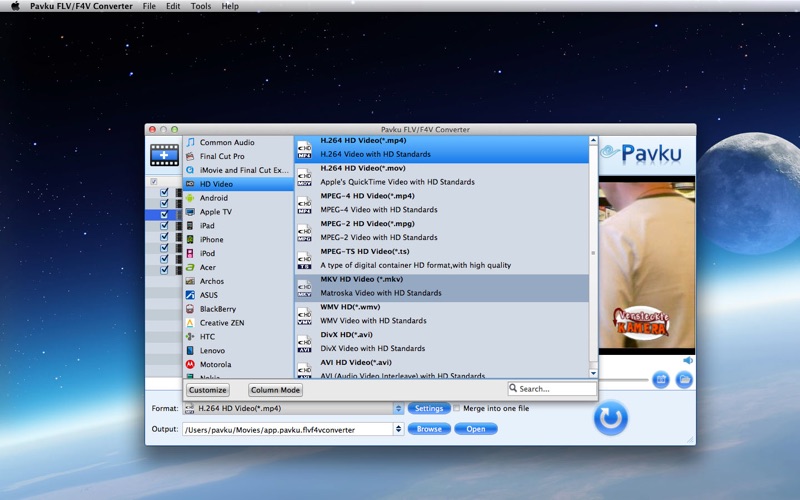Click the snapshot camera icon under preview
Viewport: 800px width, 500px height.
coord(661,380)
